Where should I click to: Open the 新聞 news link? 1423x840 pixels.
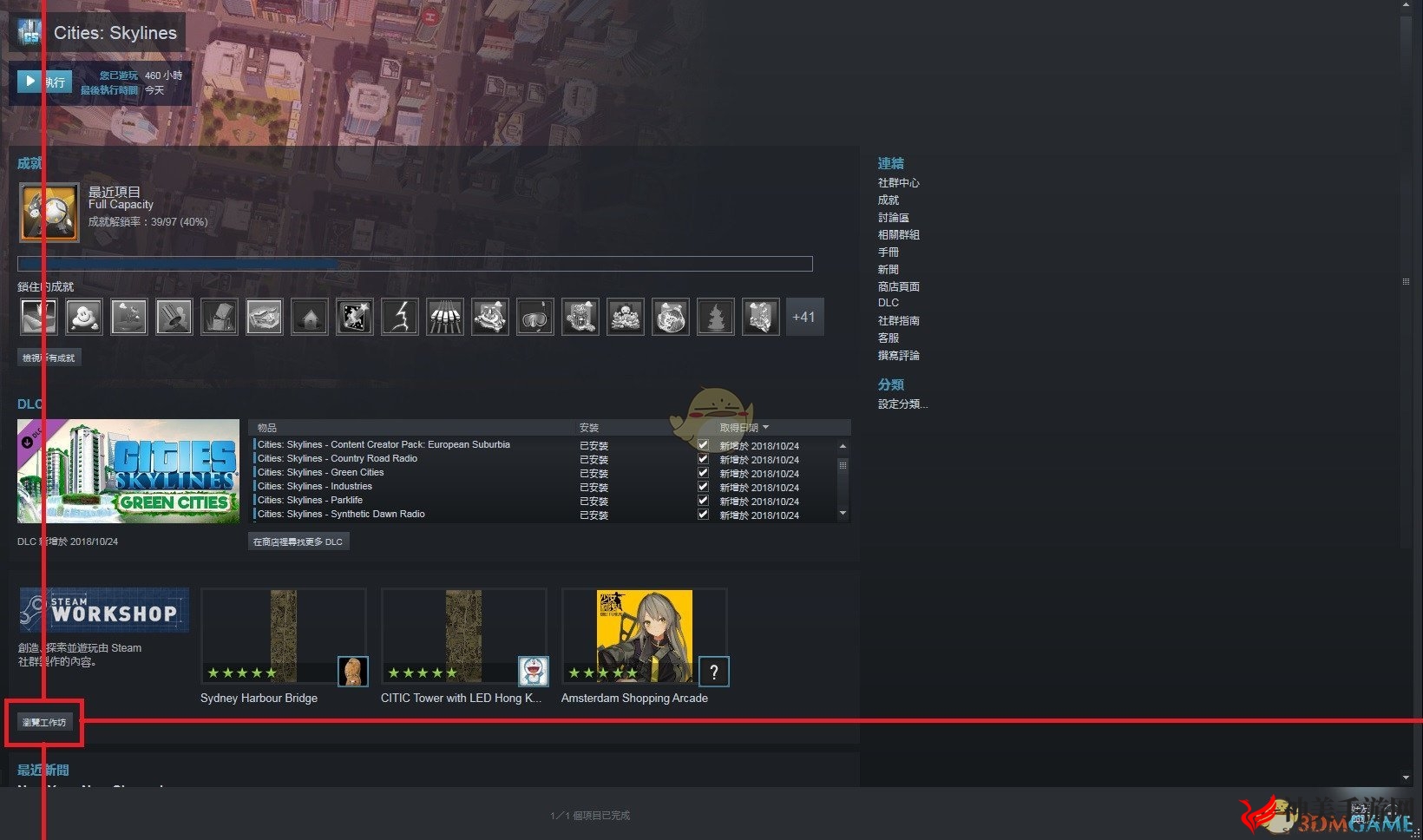[888, 270]
